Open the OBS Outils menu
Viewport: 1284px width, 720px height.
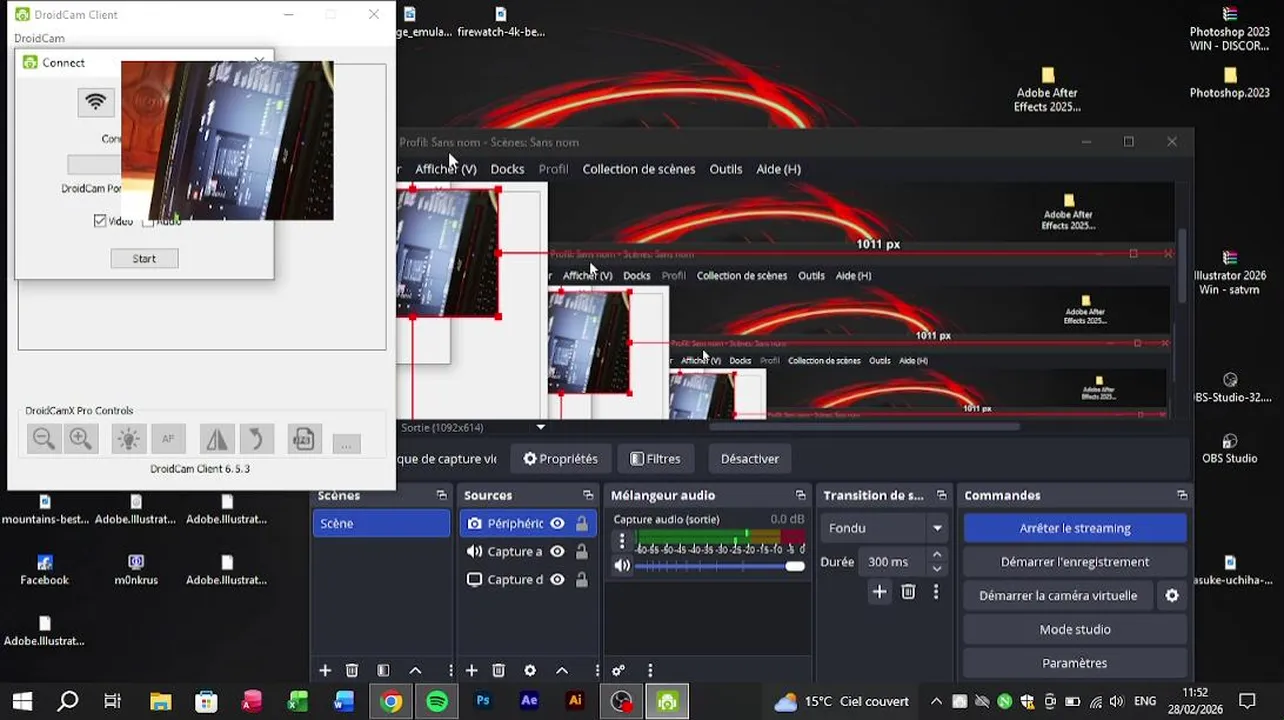726,169
